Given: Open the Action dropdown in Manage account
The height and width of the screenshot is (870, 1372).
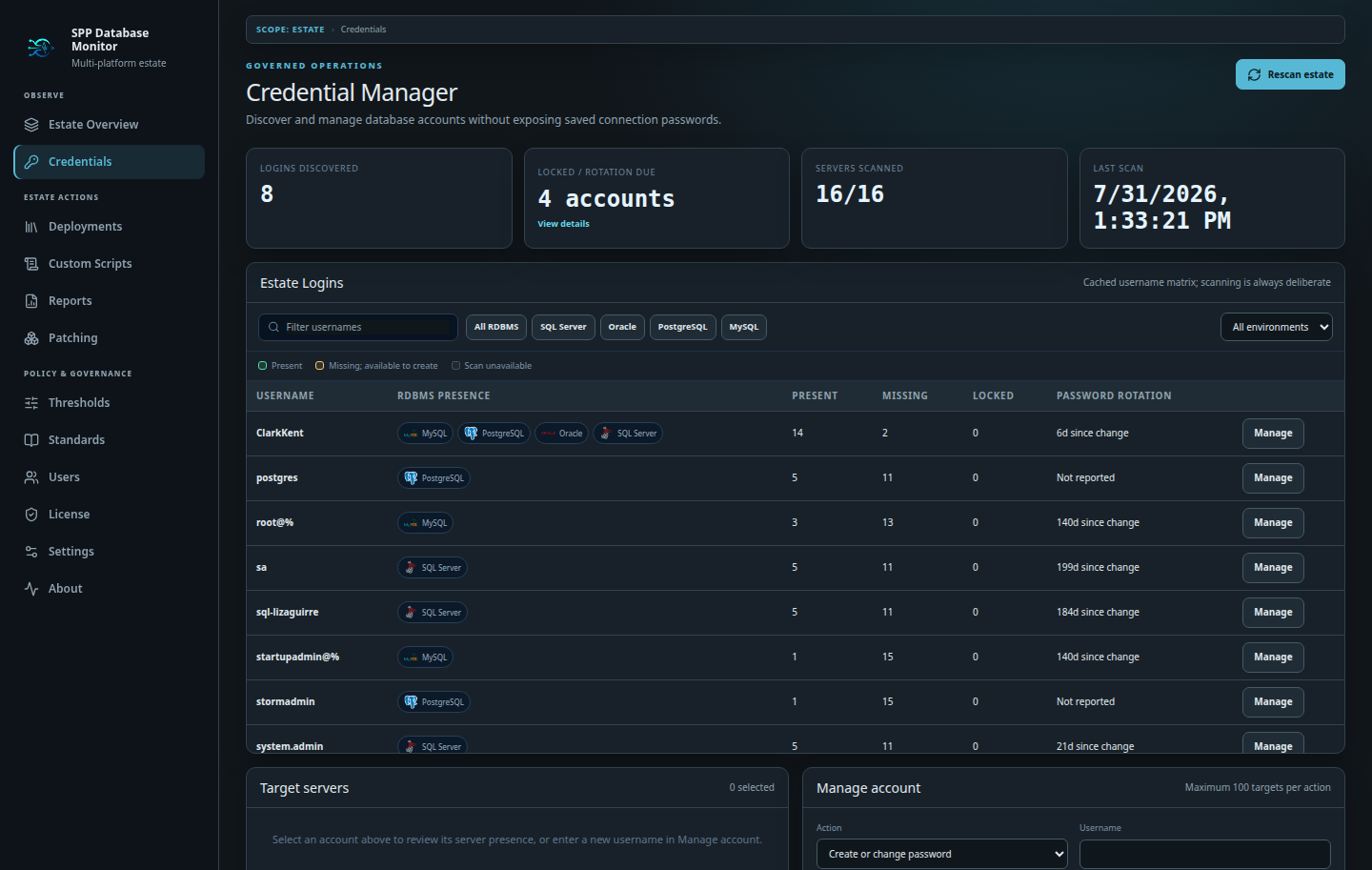Looking at the screenshot, I should (942, 854).
